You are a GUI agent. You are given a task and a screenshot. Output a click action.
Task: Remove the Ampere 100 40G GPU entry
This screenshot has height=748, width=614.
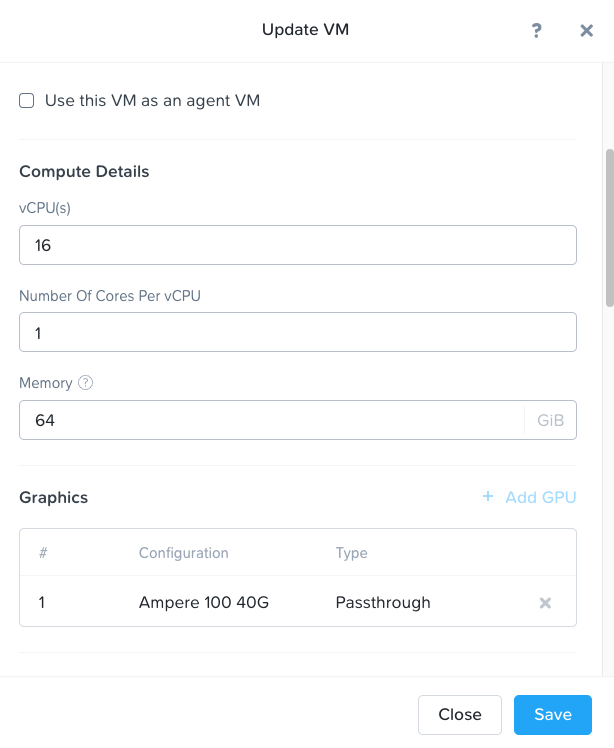545,603
